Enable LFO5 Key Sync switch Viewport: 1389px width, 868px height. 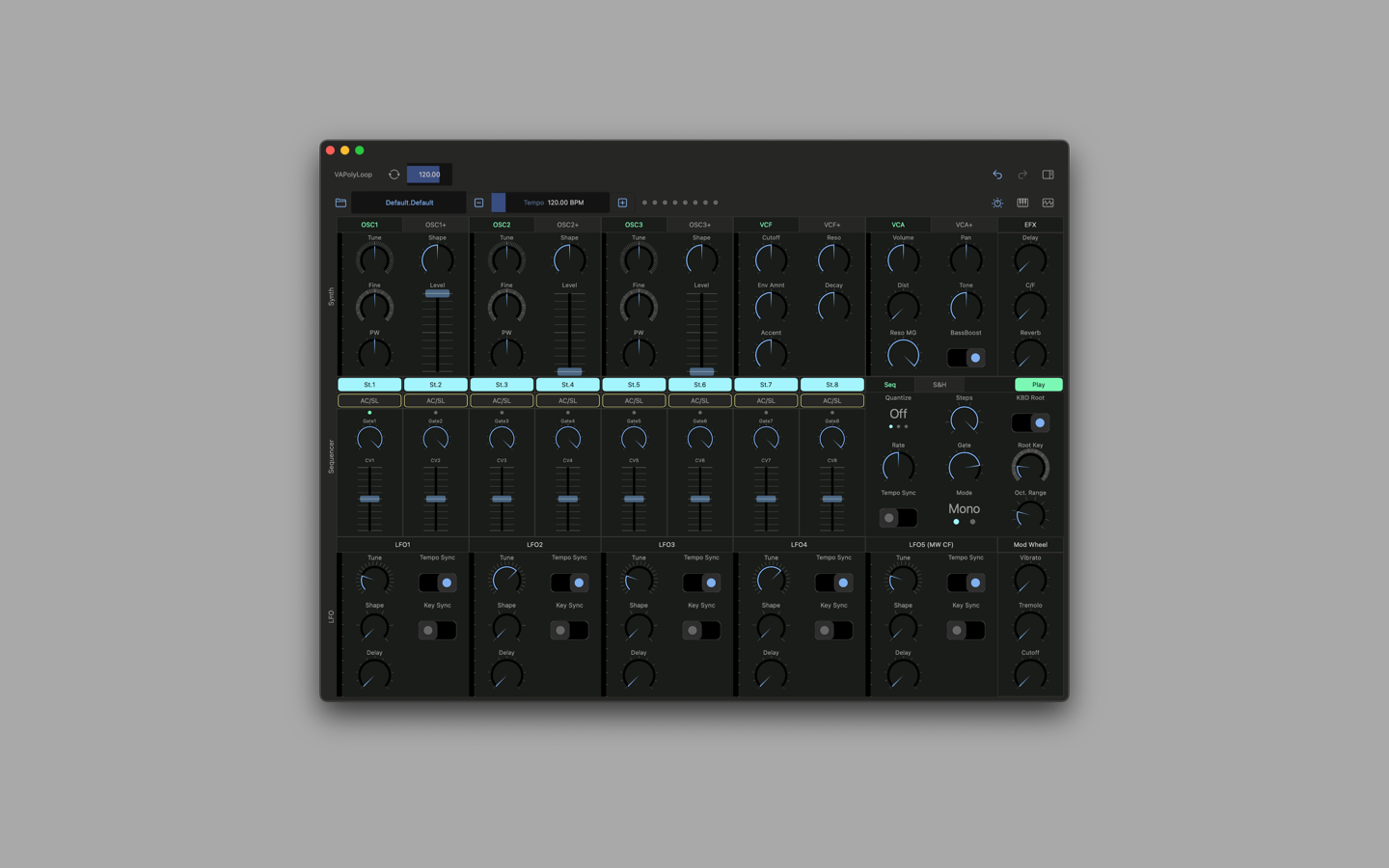[x=966, y=630]
